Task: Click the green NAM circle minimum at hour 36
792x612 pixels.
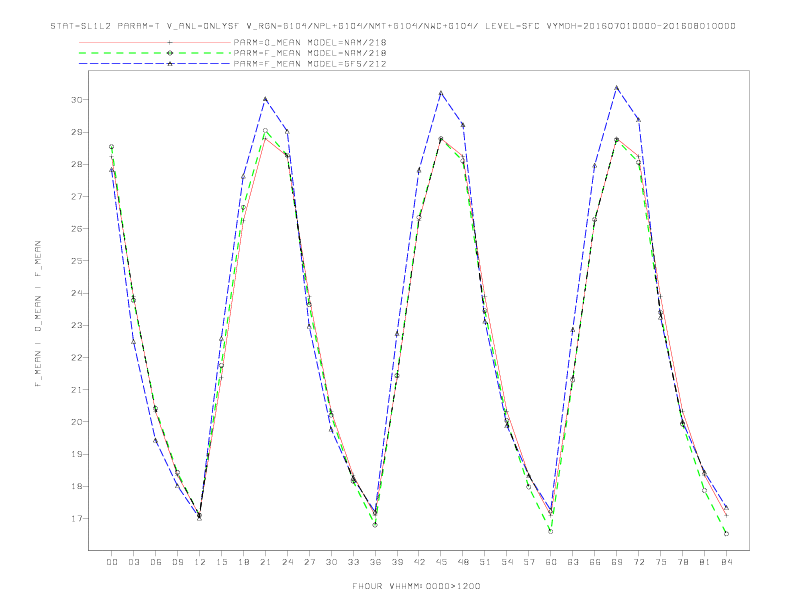Action: (x=375, y=525)
